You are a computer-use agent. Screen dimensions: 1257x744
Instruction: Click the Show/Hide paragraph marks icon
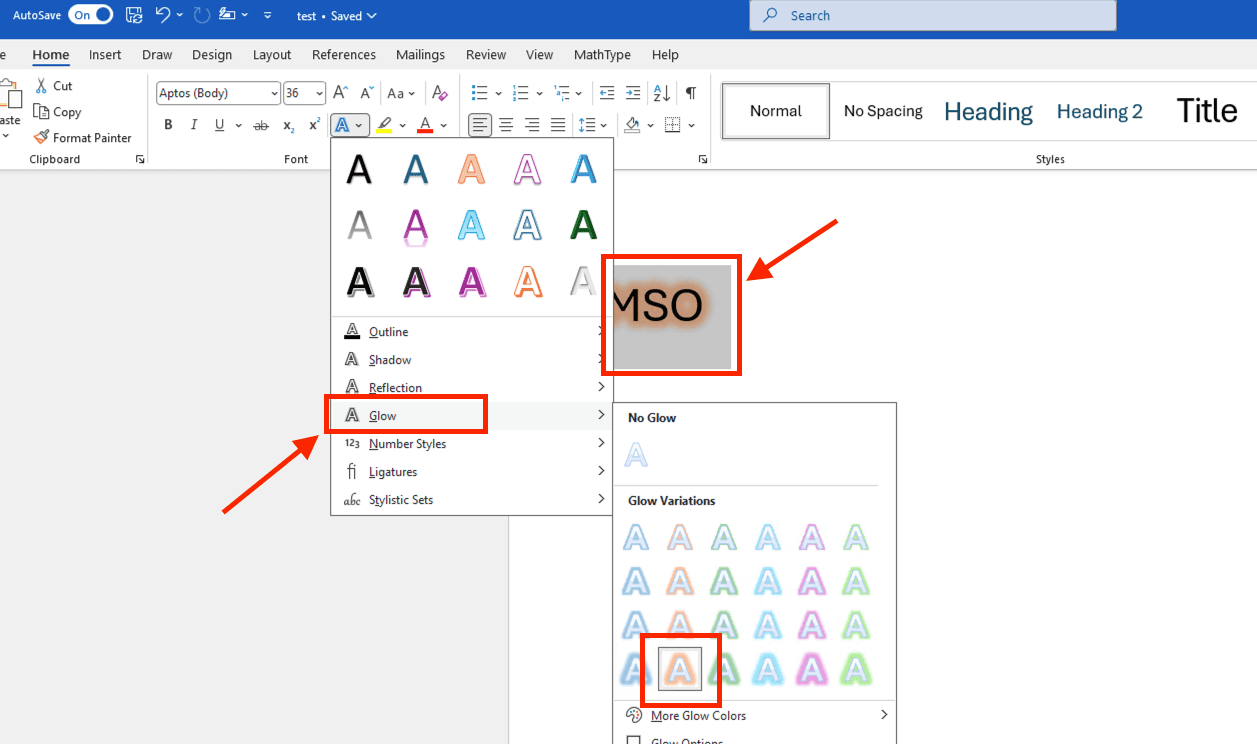click(690, 93)
